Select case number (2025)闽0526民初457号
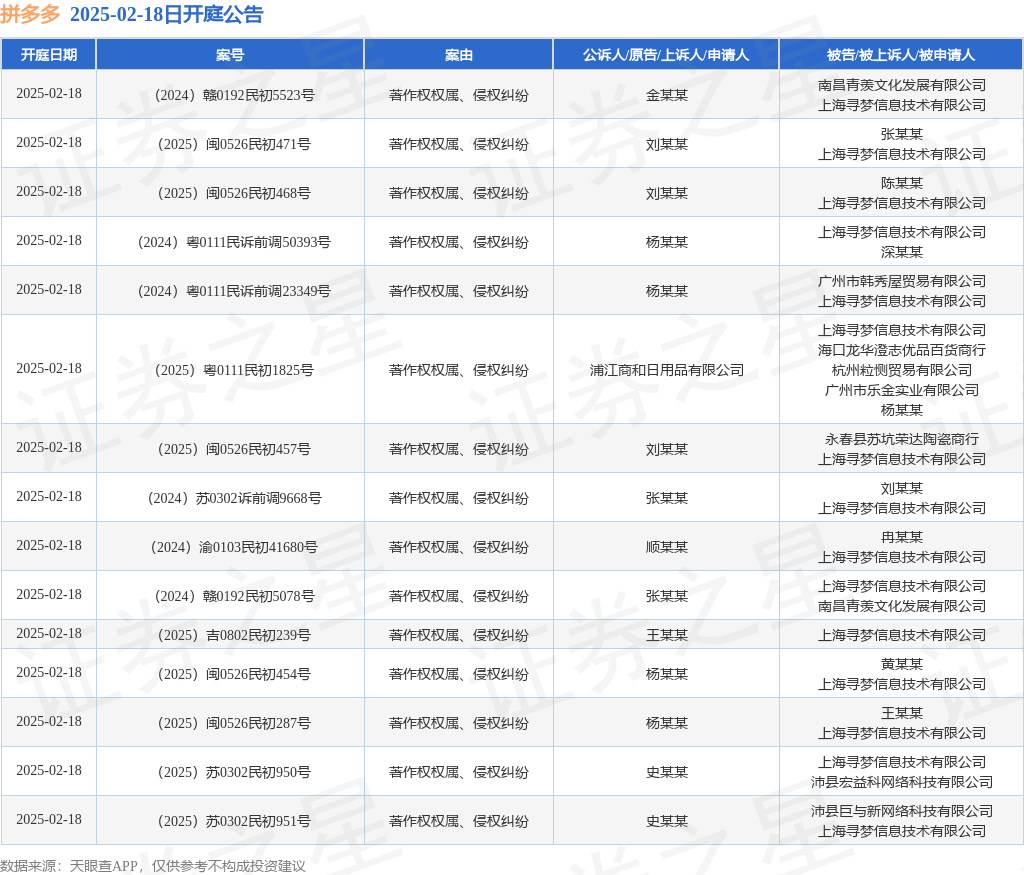The image size is (1024, 875). click(234, 449)
